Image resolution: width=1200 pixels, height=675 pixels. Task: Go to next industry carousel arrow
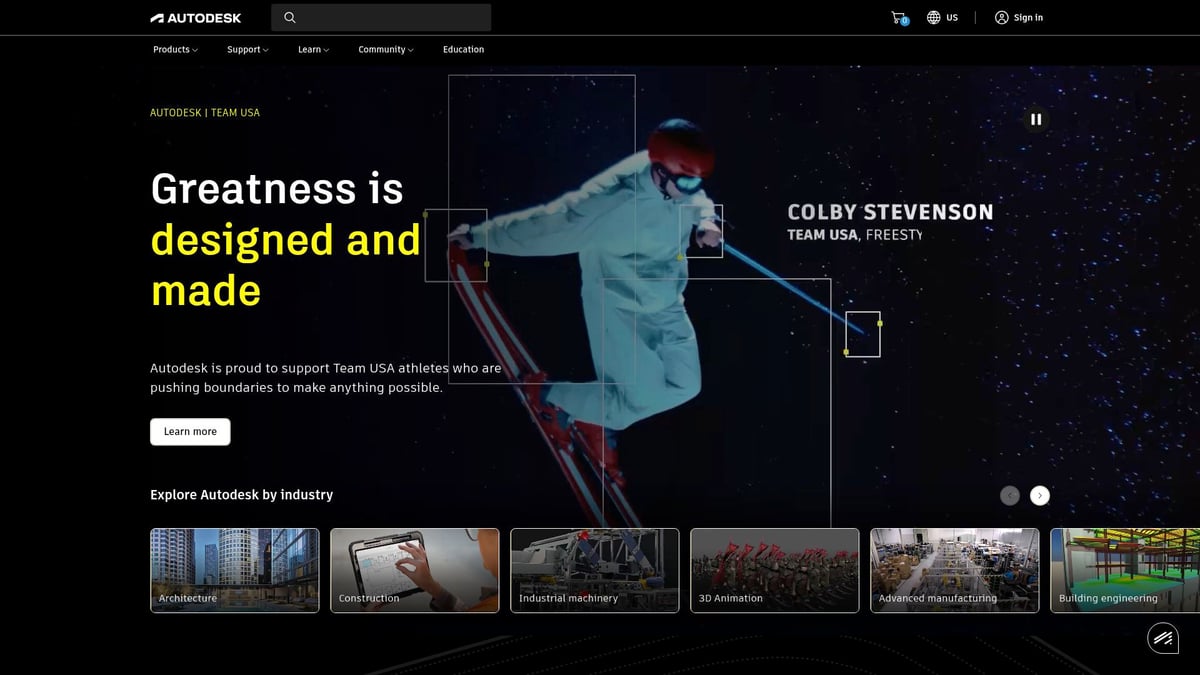tap(1040, 495)
